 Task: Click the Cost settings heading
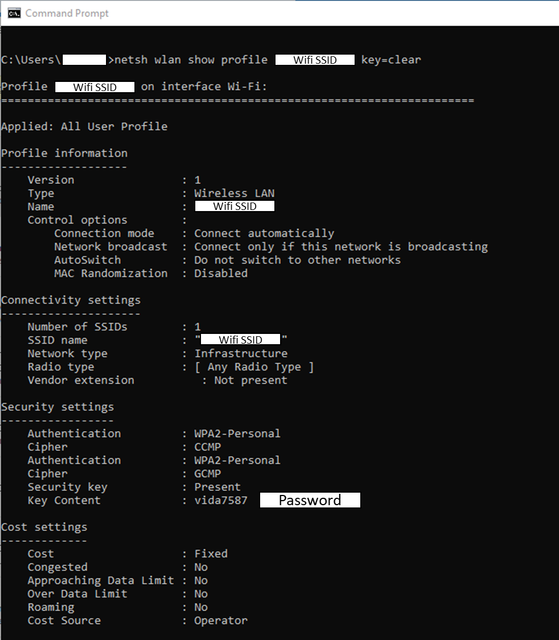[x=44, y=527]
